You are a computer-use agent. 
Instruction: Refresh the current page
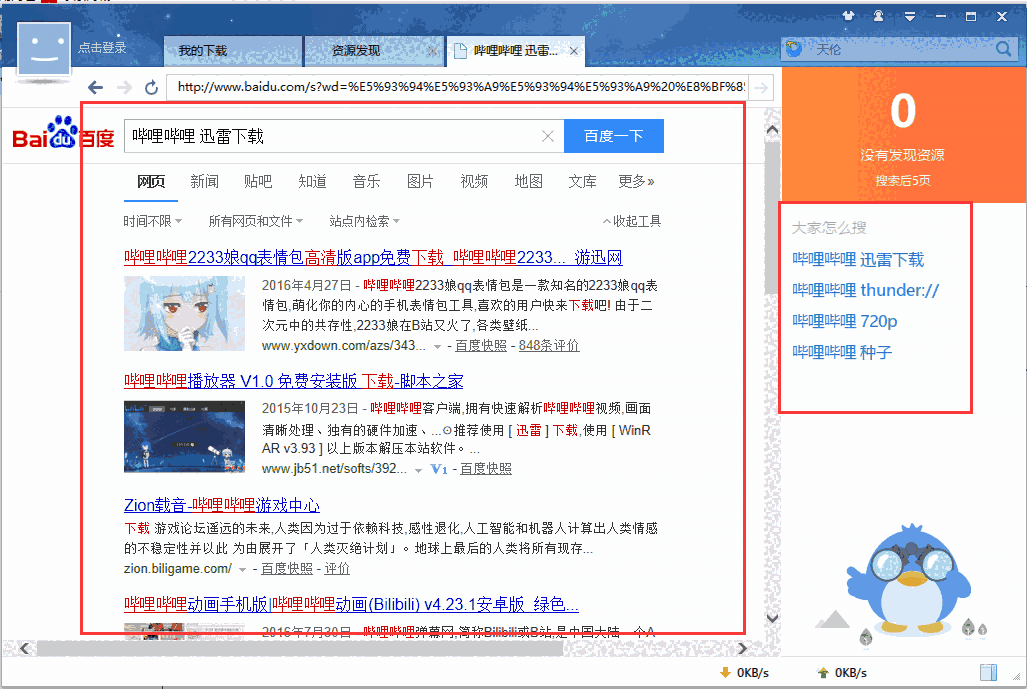click(151, 87)
